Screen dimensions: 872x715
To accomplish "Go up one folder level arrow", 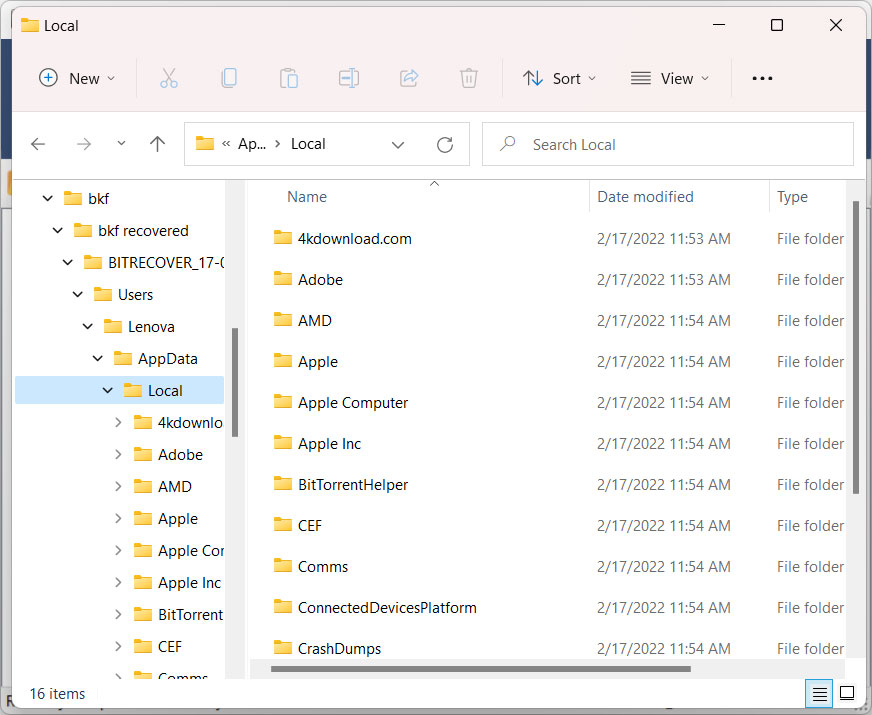I will (157, 145).
